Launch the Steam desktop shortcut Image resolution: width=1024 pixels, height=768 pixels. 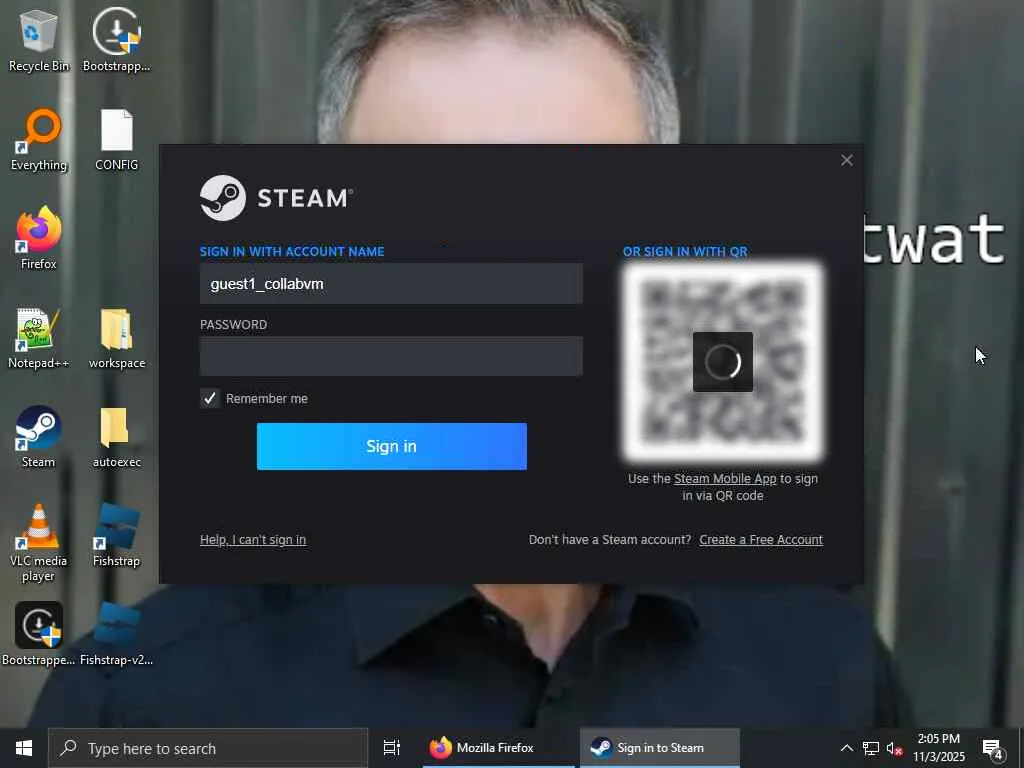coord(39,436)
